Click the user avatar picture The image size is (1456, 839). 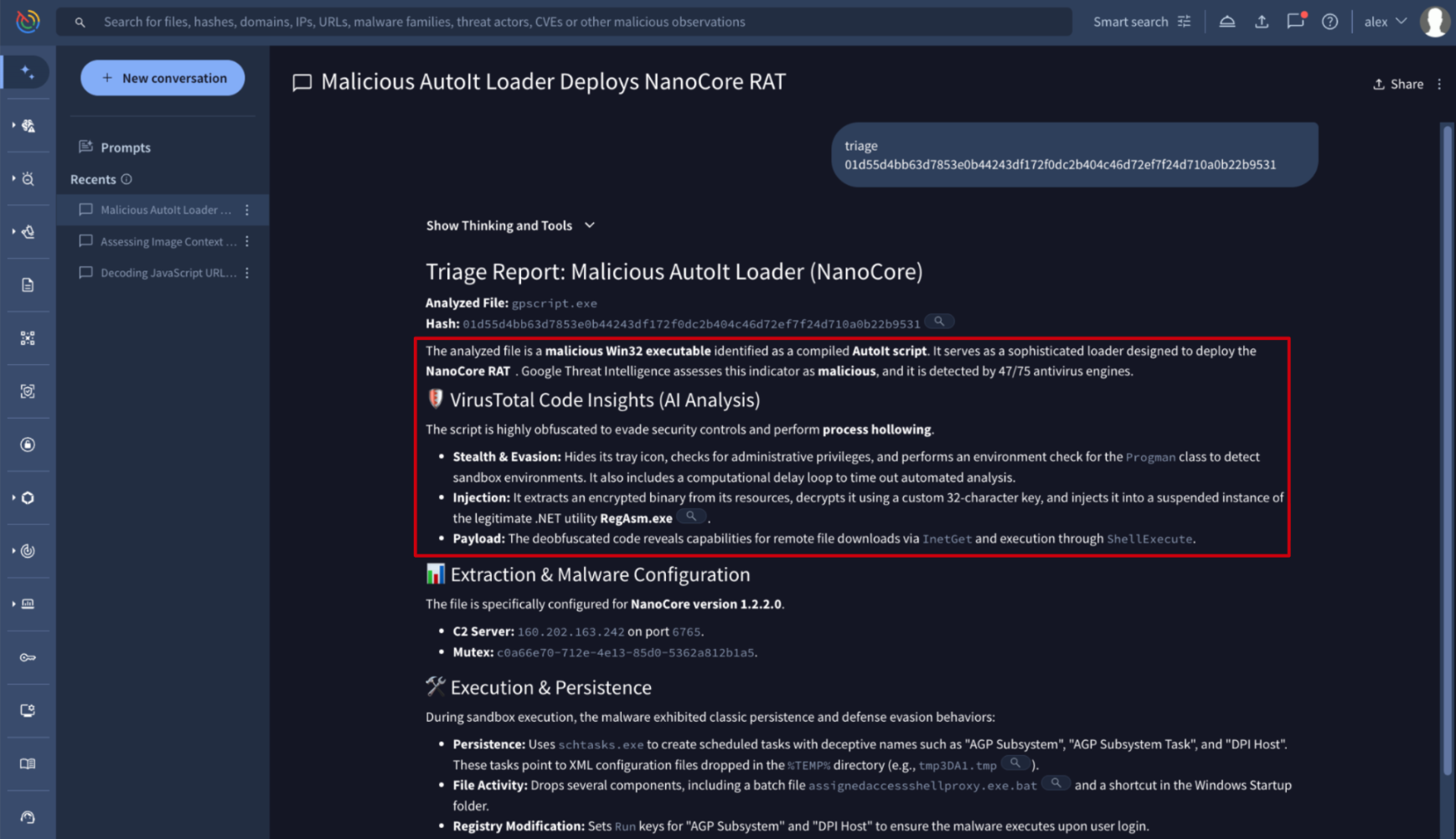(x=1435, y=22)
